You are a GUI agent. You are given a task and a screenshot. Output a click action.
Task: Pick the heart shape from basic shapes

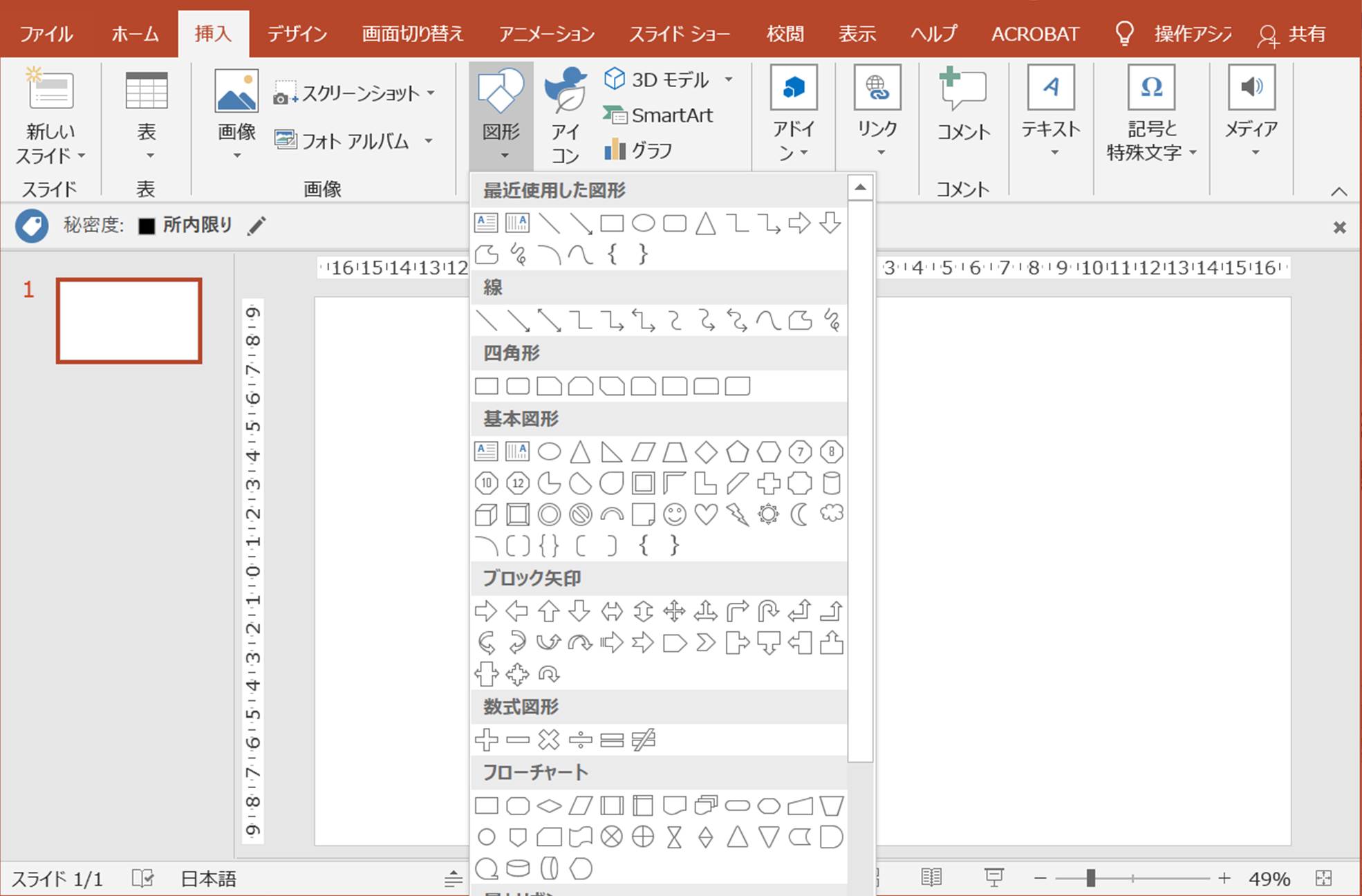tap(706, 514)
